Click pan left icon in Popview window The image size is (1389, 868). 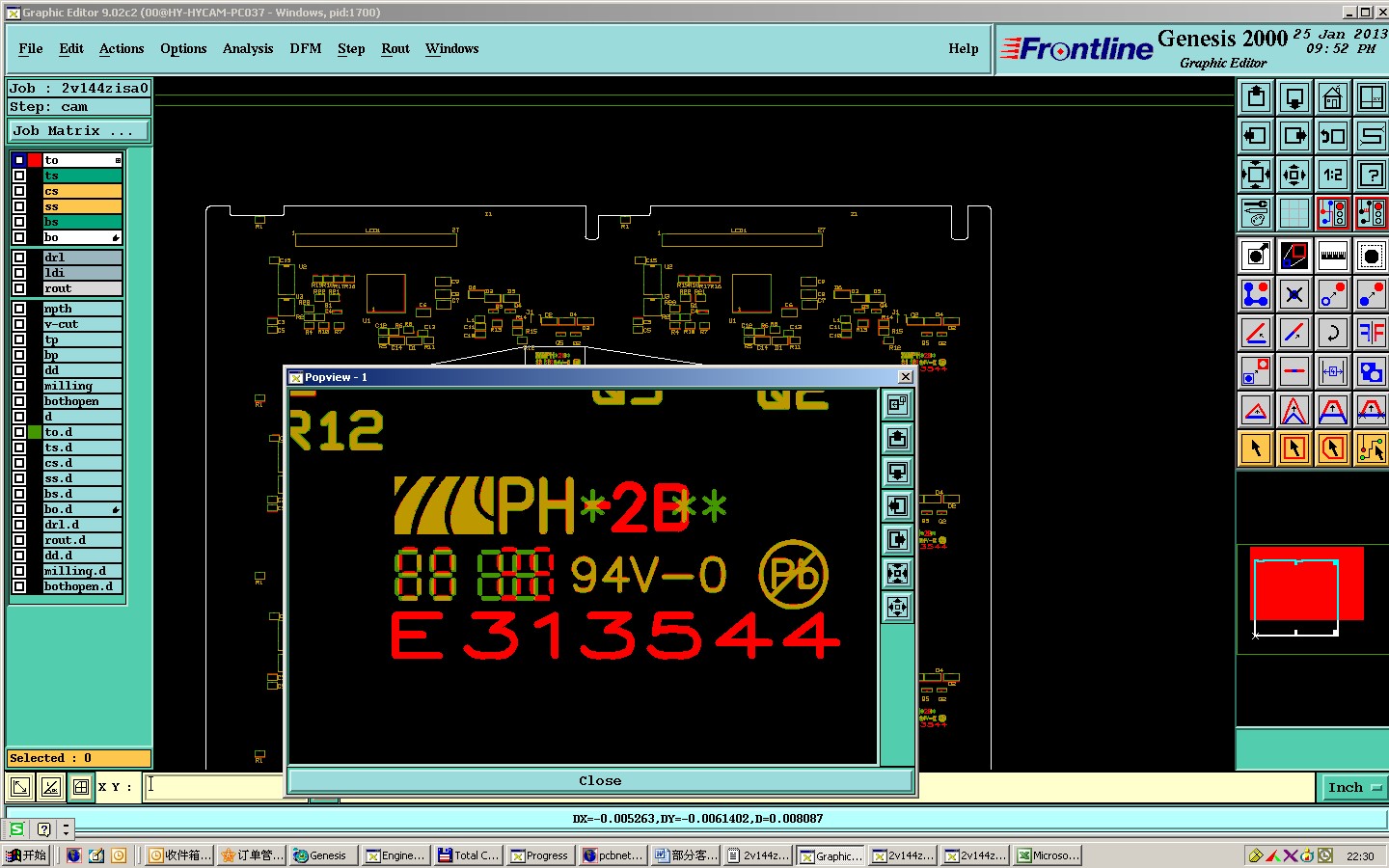(x=898, y=506)
